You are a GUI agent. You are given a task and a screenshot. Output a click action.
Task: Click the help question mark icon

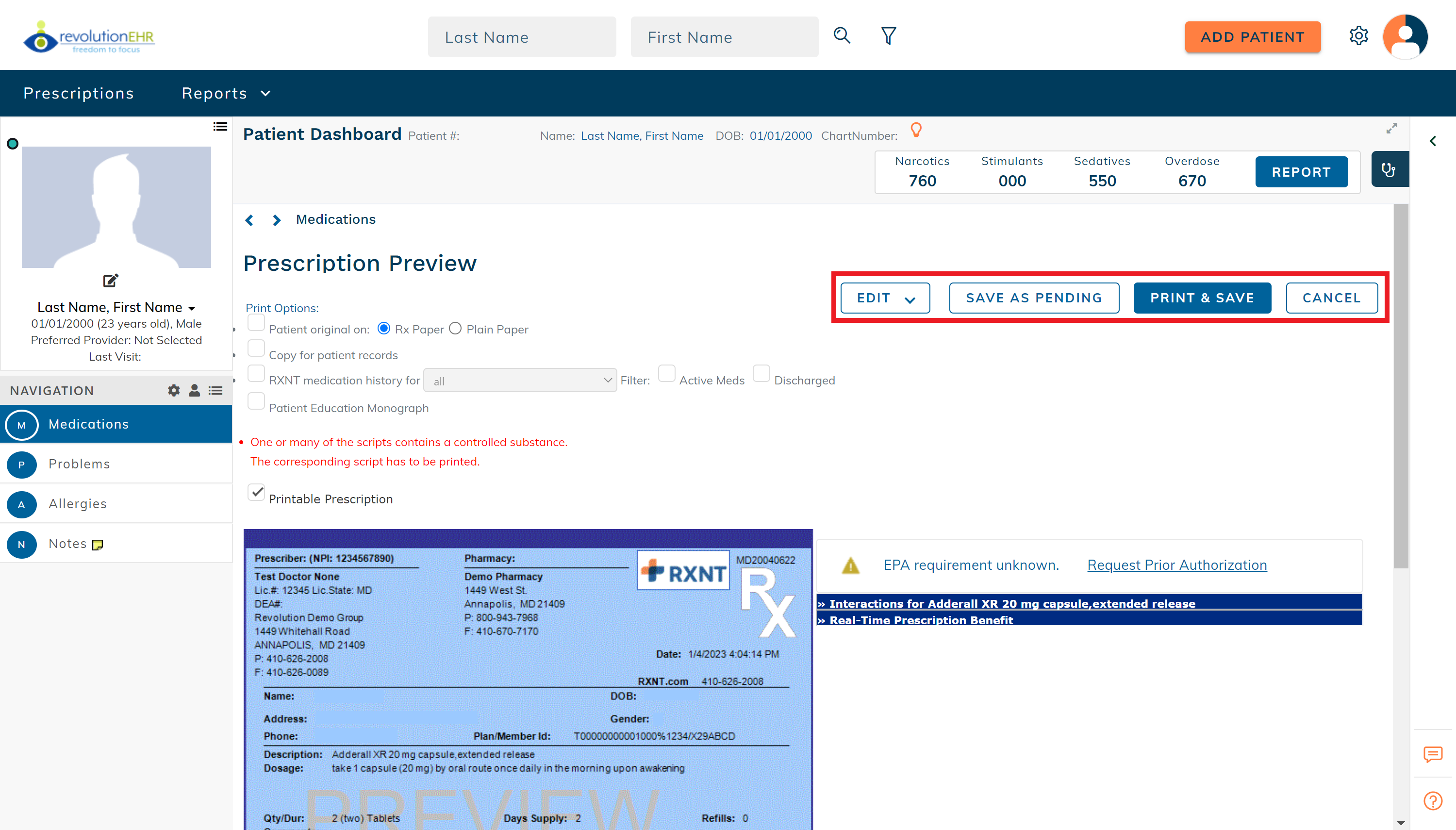pyautogui.click(x=1433, y=800)
